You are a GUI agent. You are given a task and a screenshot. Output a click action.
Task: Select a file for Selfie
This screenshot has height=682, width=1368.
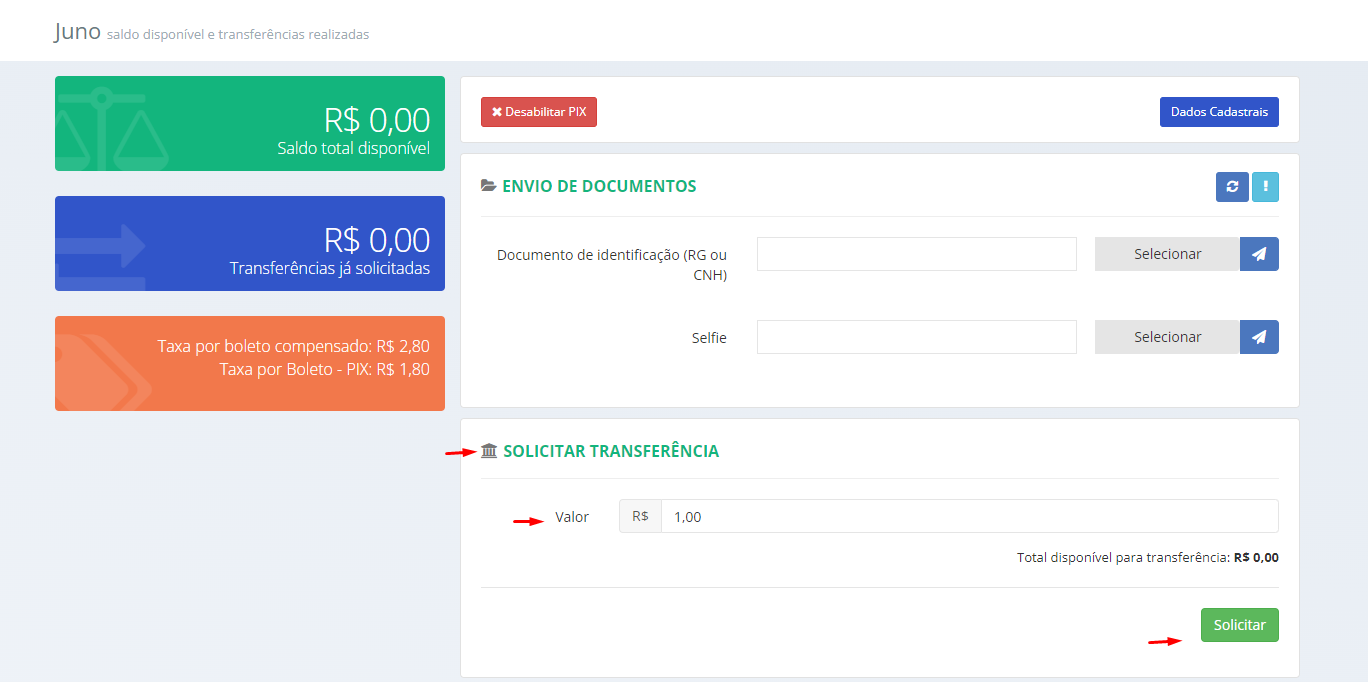point(1167,337)
